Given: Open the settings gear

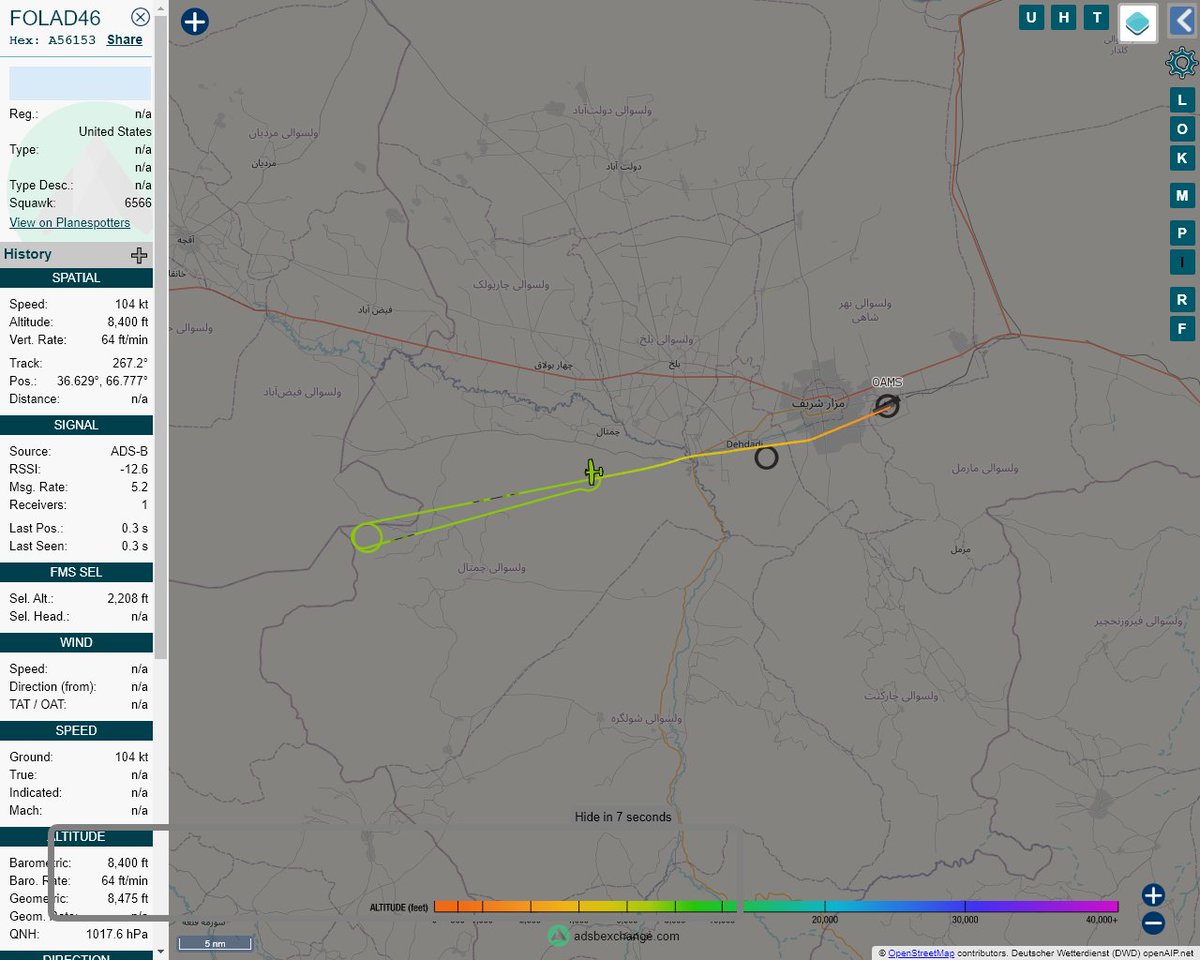Looking at the screenshot, I should click(x=1182, y=62).
